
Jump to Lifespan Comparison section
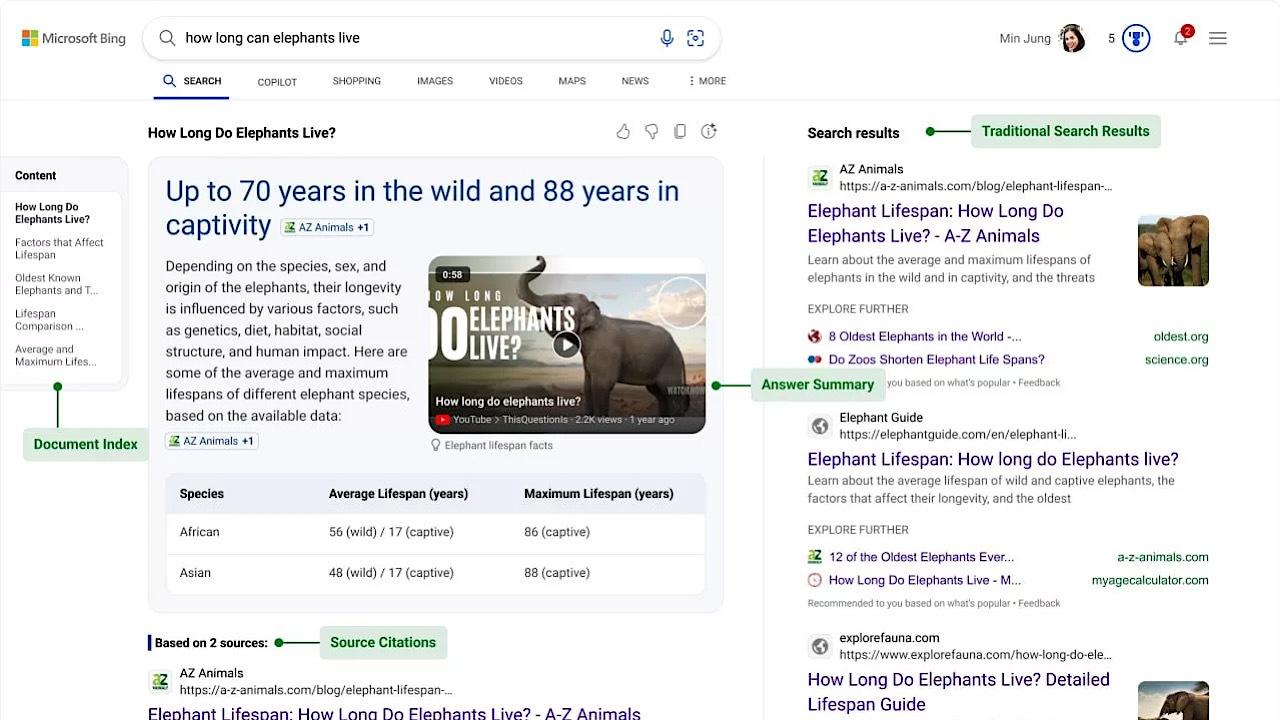click(x=49, y=320)
